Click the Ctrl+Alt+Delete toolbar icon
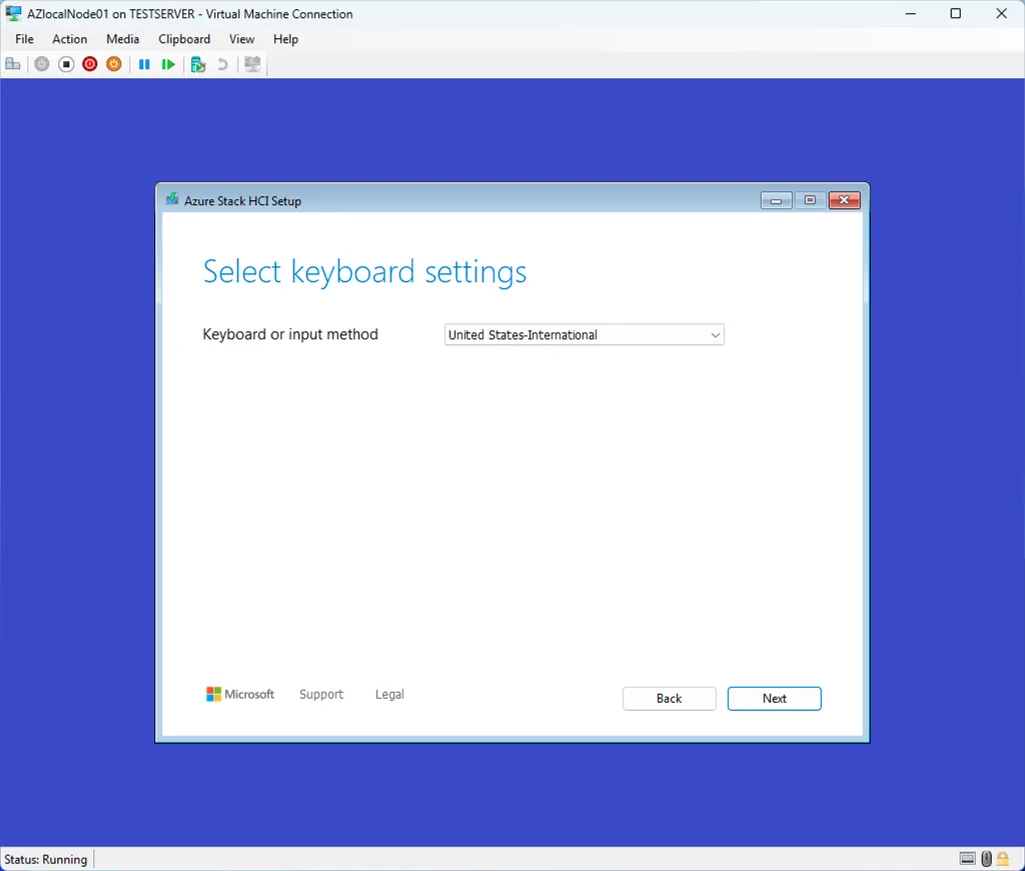This screenshot has width=1025, height=871. [13, 64]
